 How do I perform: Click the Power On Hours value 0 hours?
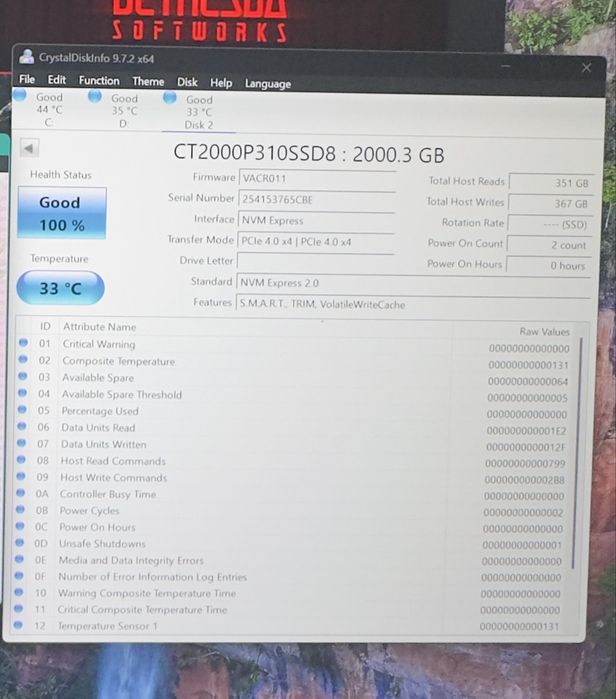click(549, 265)
